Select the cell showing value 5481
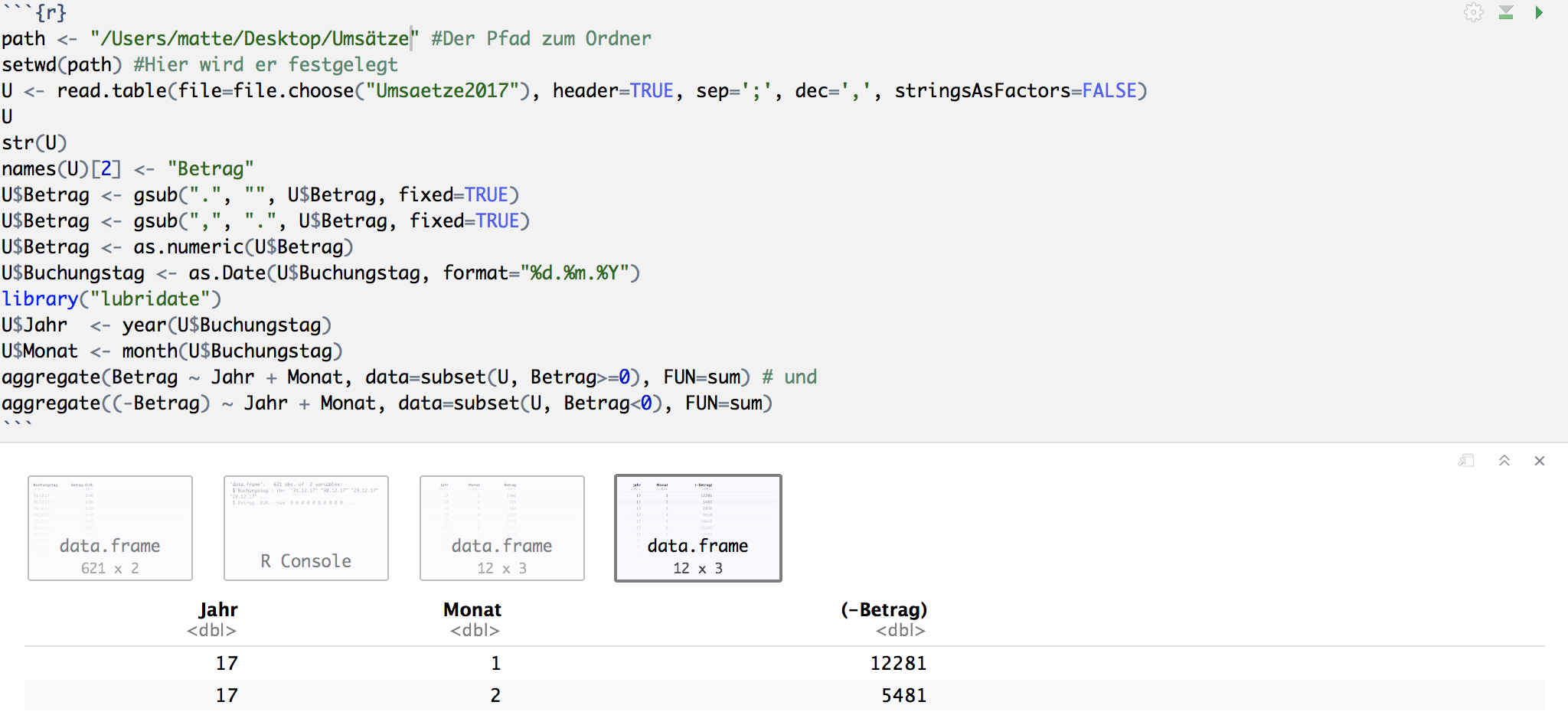The height and width of the screenshot is (715, 1568). 903,695
